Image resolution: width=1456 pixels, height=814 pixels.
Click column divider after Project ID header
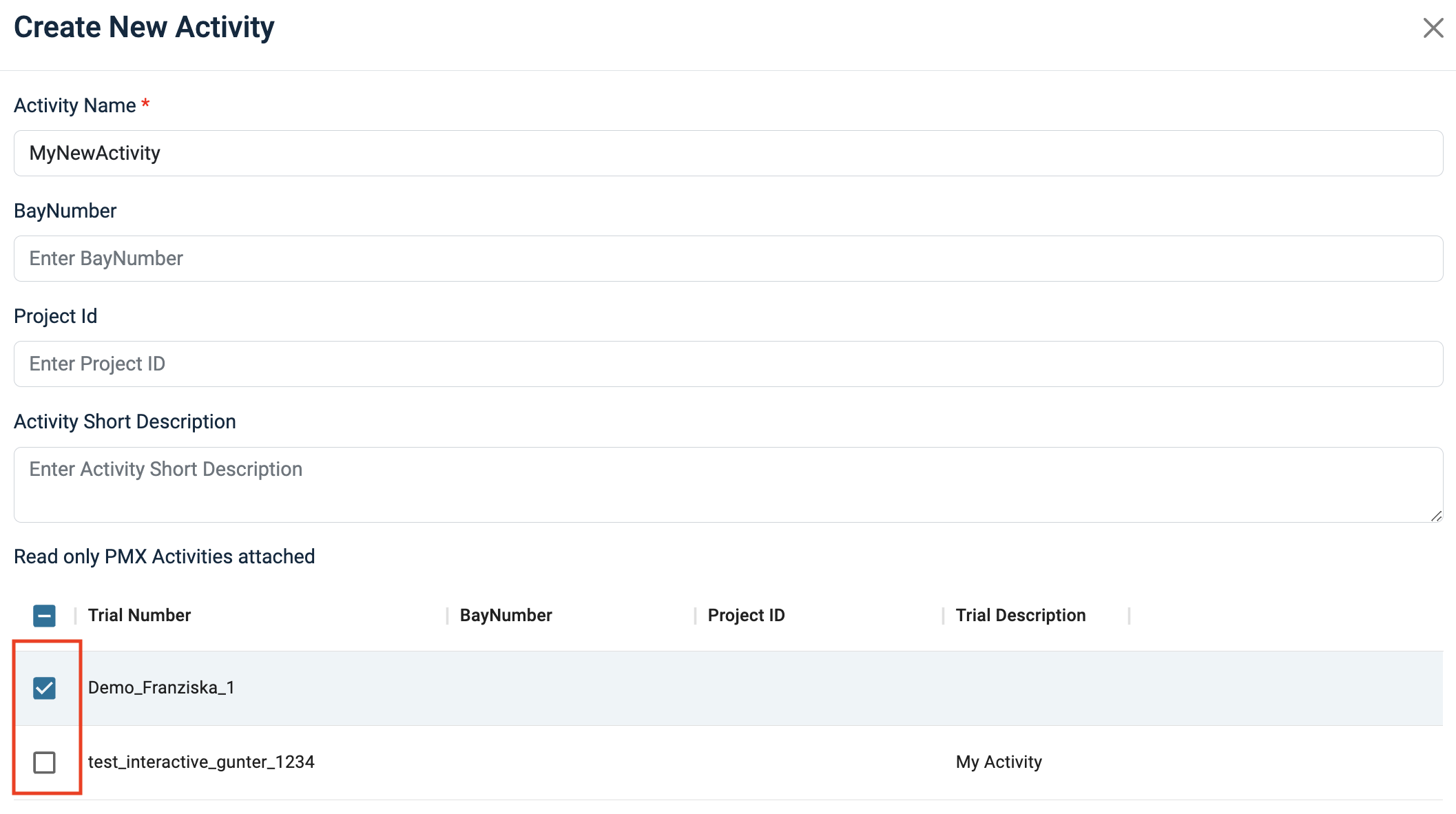tap(943, 616)
